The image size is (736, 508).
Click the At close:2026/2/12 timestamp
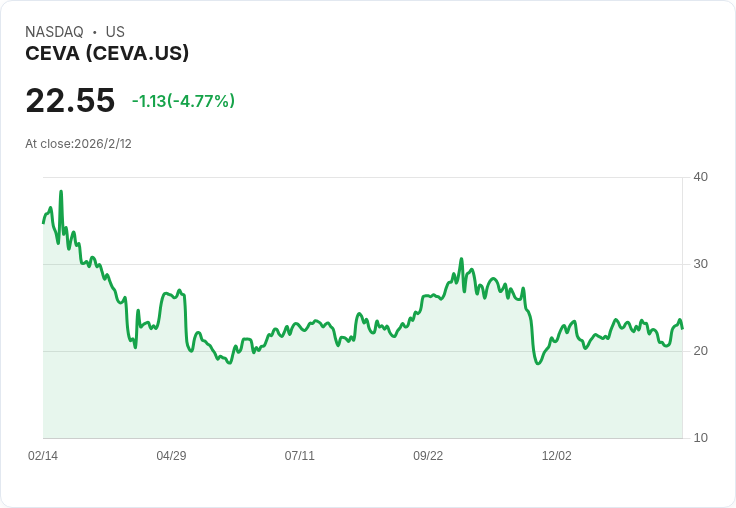(x=78, y=144)
